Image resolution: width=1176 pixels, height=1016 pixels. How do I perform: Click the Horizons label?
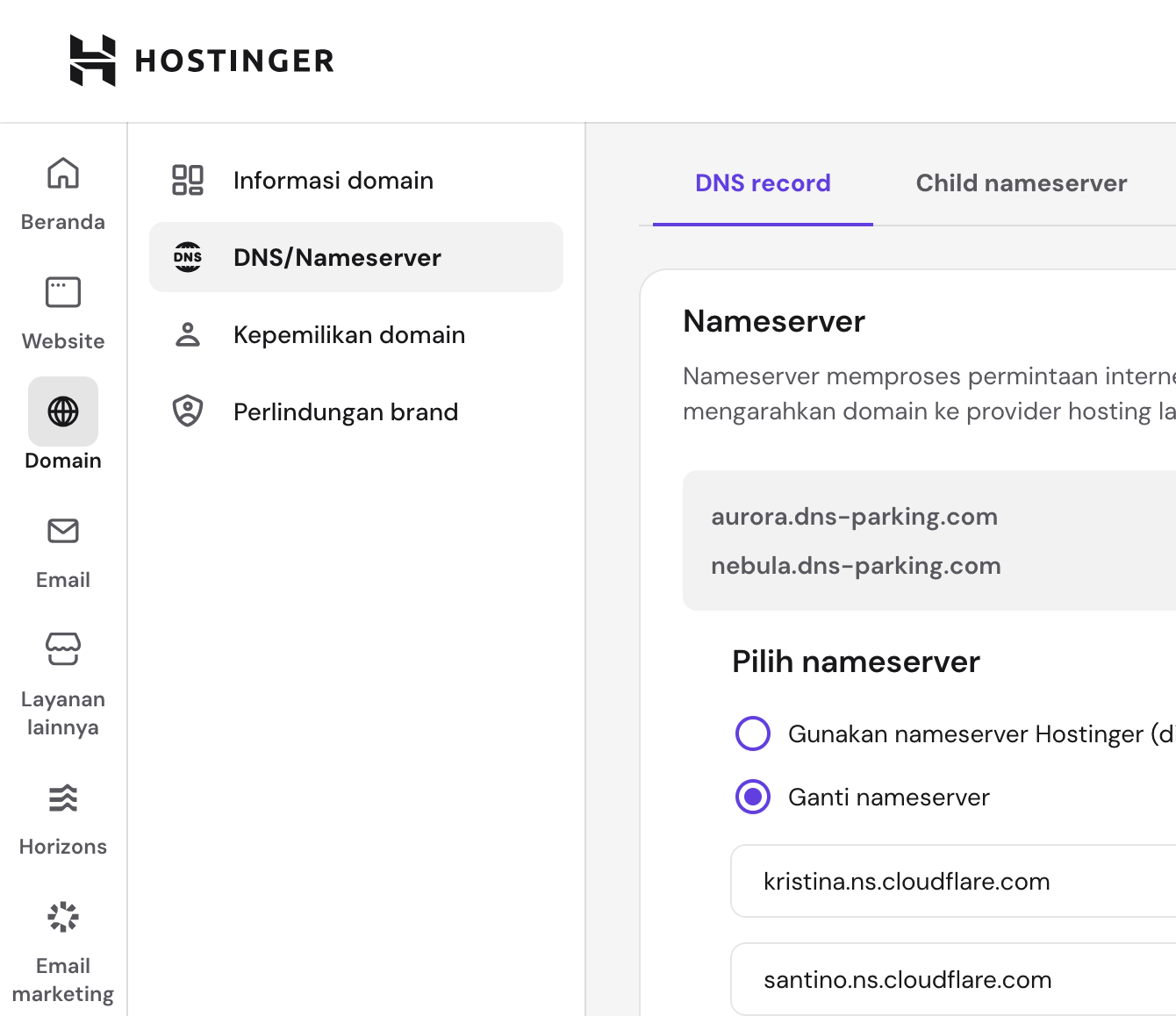tap(63, 847)
